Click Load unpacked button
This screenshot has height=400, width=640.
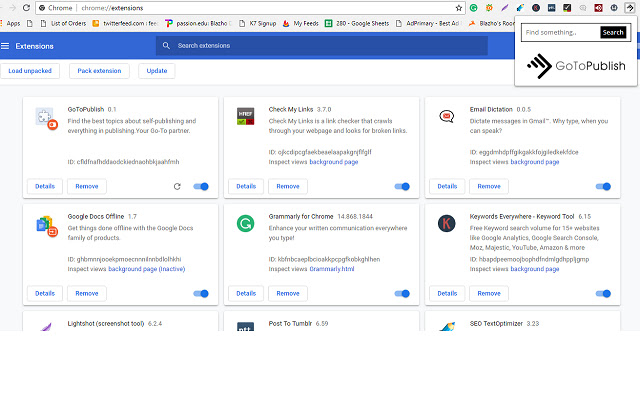(x=30, y=71)
